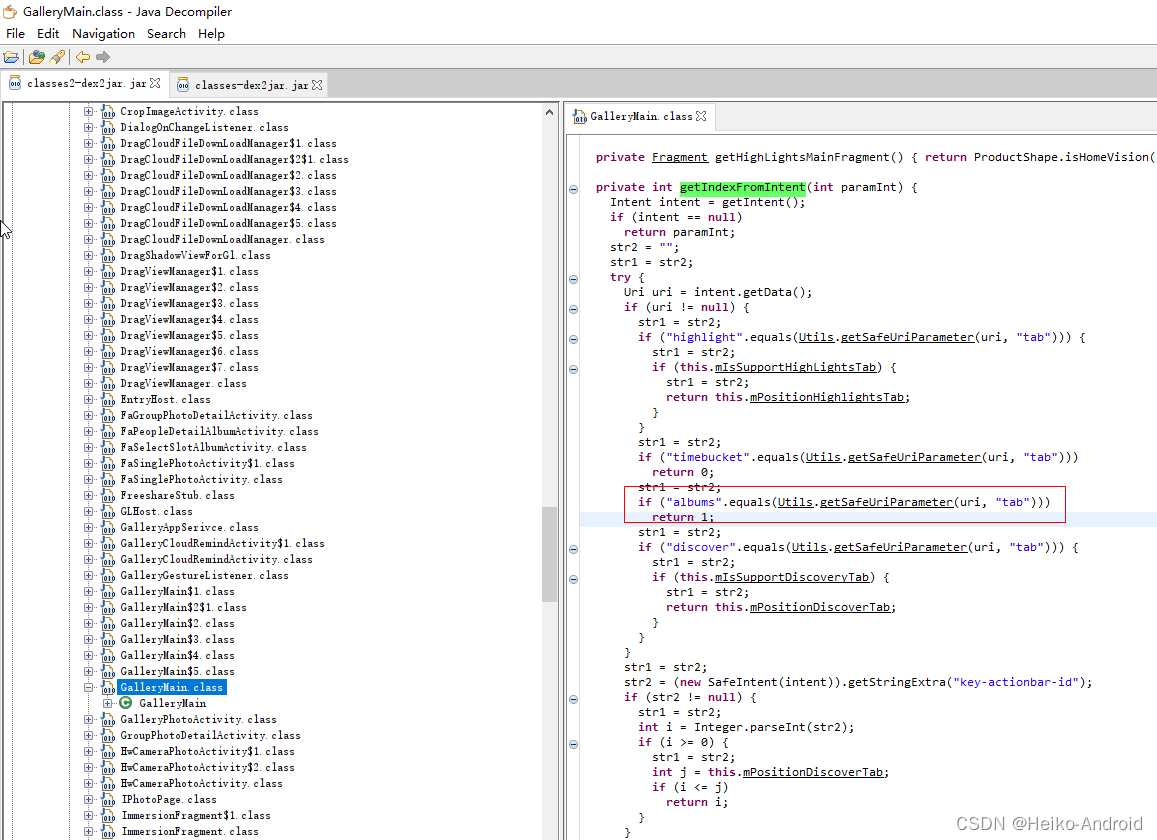
Task: Toggle the fold beside the "highlight" if statement
Action: click(573, 338)
